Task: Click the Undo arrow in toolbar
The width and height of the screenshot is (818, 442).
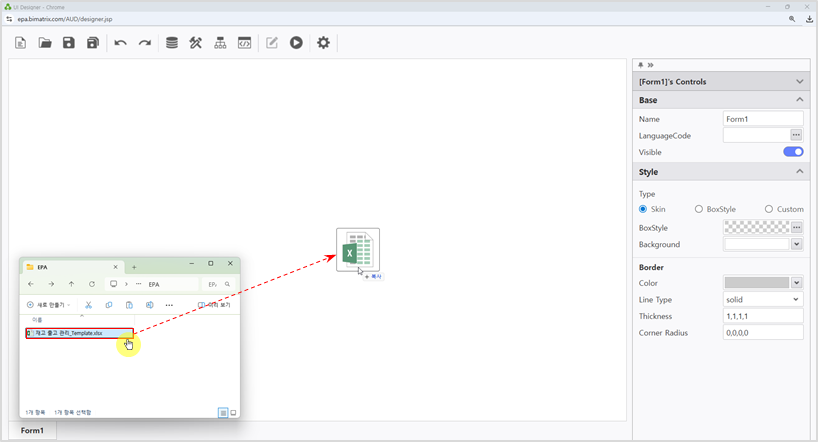Action: coord(120,43)
